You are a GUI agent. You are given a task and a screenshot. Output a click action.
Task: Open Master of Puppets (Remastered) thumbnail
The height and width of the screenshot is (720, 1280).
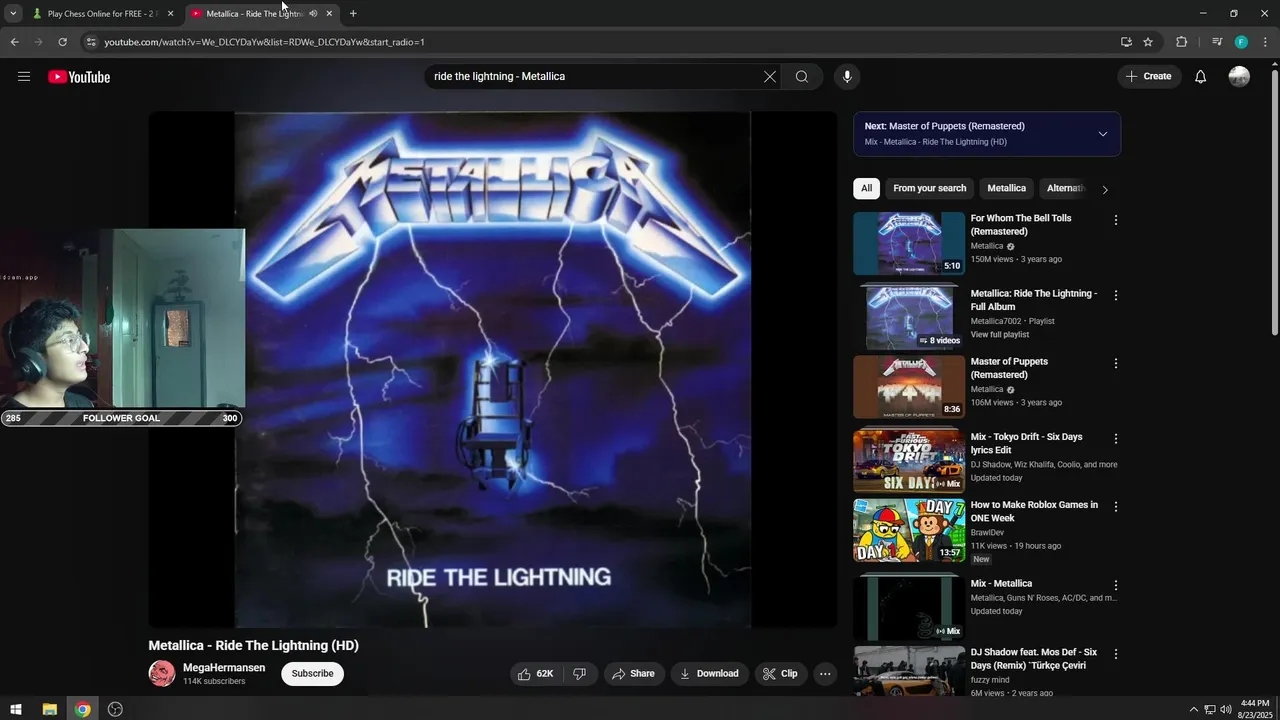909,387
